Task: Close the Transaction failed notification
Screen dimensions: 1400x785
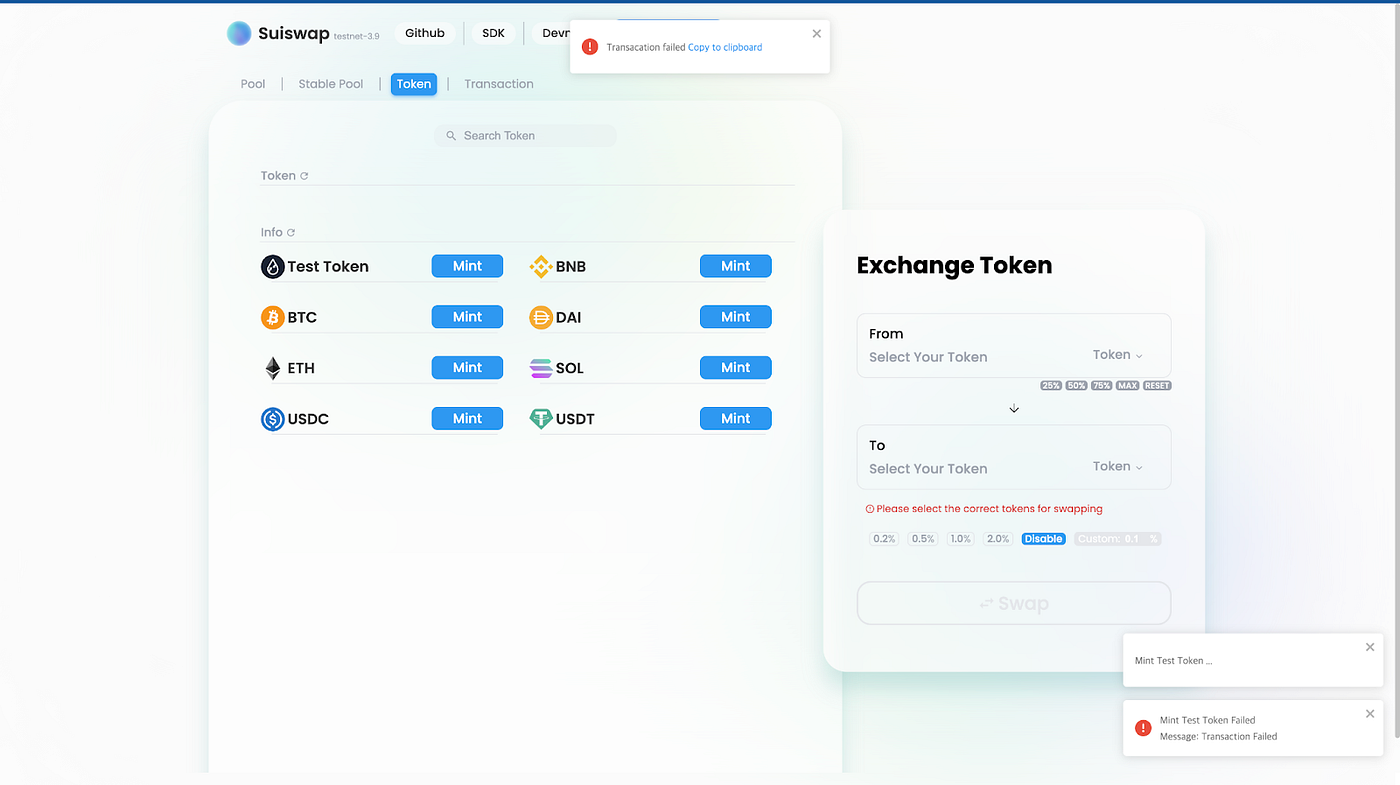Action: [817, 34]
